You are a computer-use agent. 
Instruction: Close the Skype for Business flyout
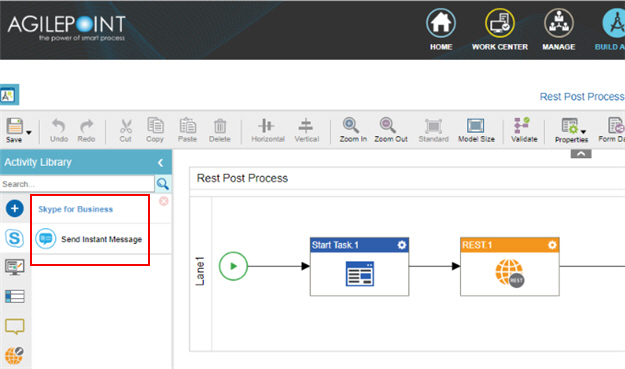pyautogui.click(x=163, y=201)
